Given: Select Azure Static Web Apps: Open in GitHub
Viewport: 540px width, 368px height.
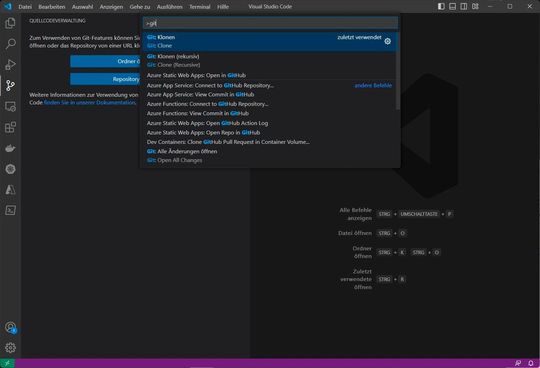Looking at the screenshot, I should pos(269,75).
